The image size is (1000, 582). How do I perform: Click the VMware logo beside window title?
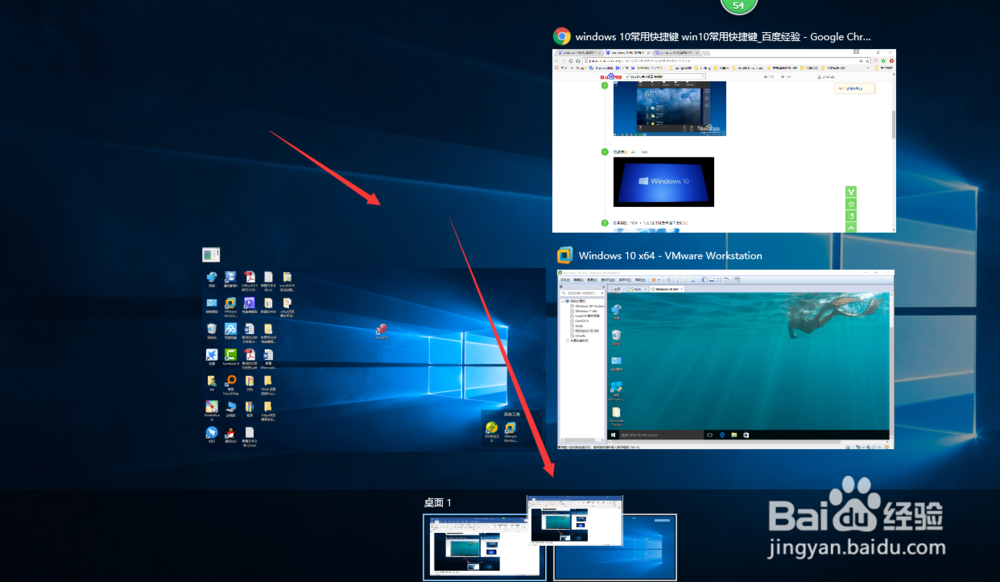tap(565, 255)
